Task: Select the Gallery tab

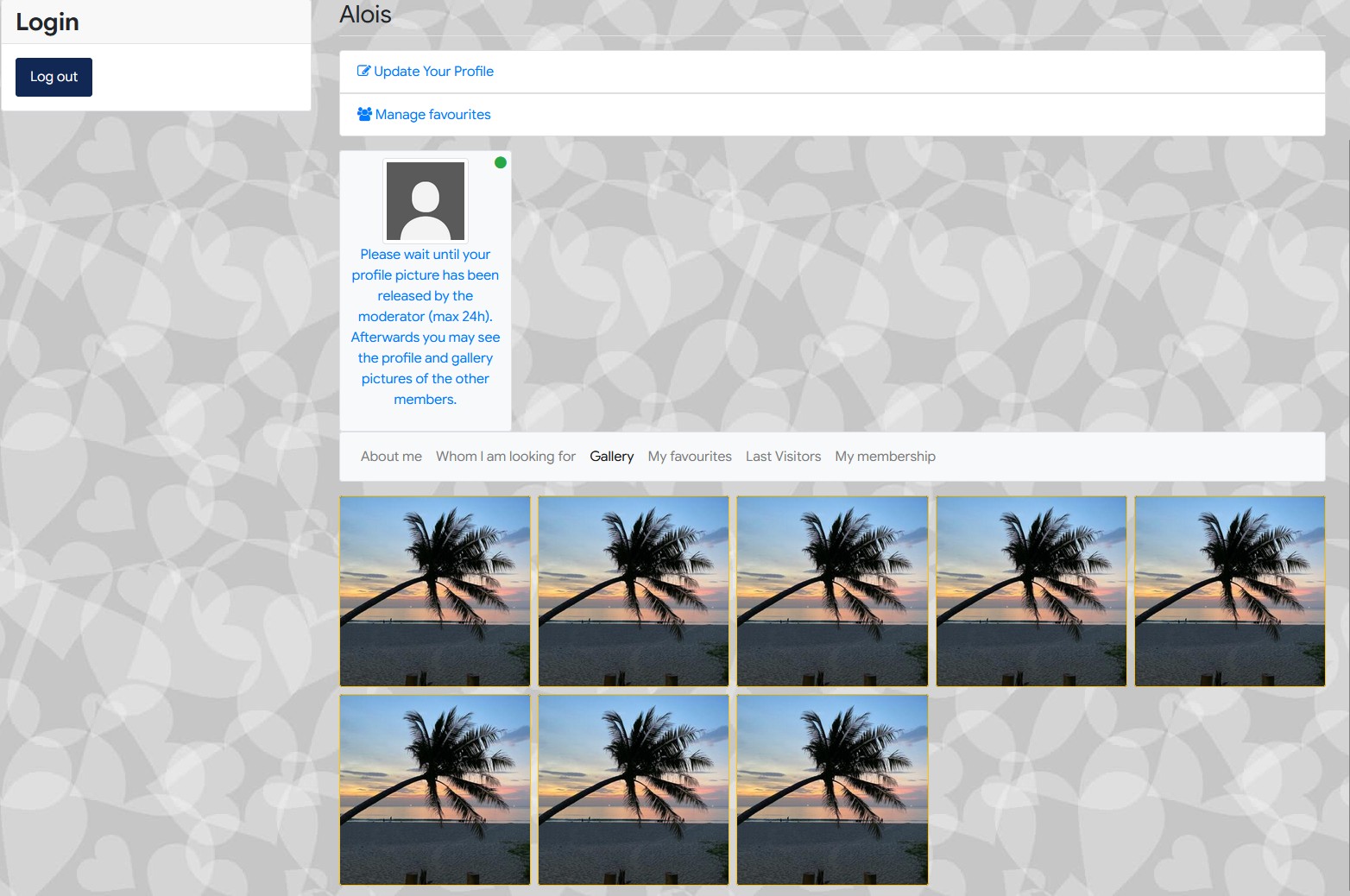Action: click(x=611, y=457)
